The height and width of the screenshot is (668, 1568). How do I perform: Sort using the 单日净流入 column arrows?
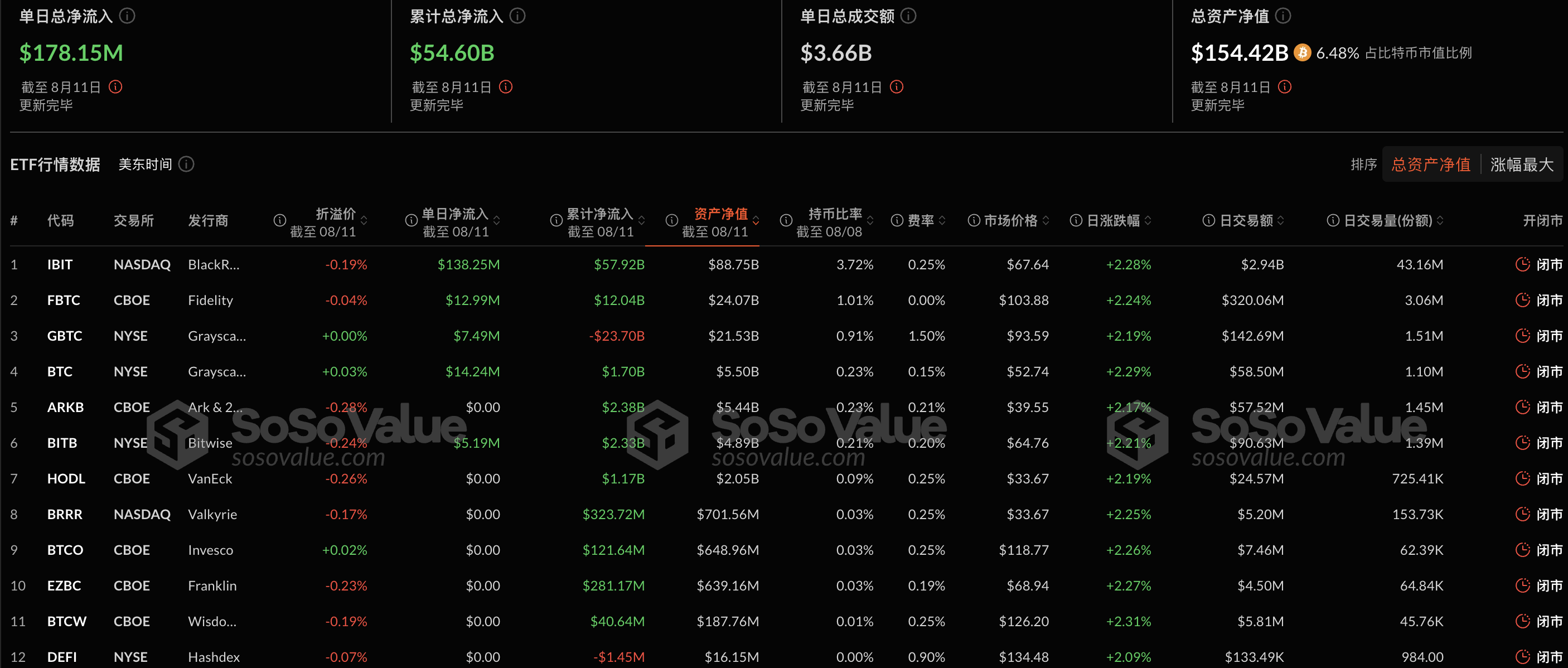point(496,220)
